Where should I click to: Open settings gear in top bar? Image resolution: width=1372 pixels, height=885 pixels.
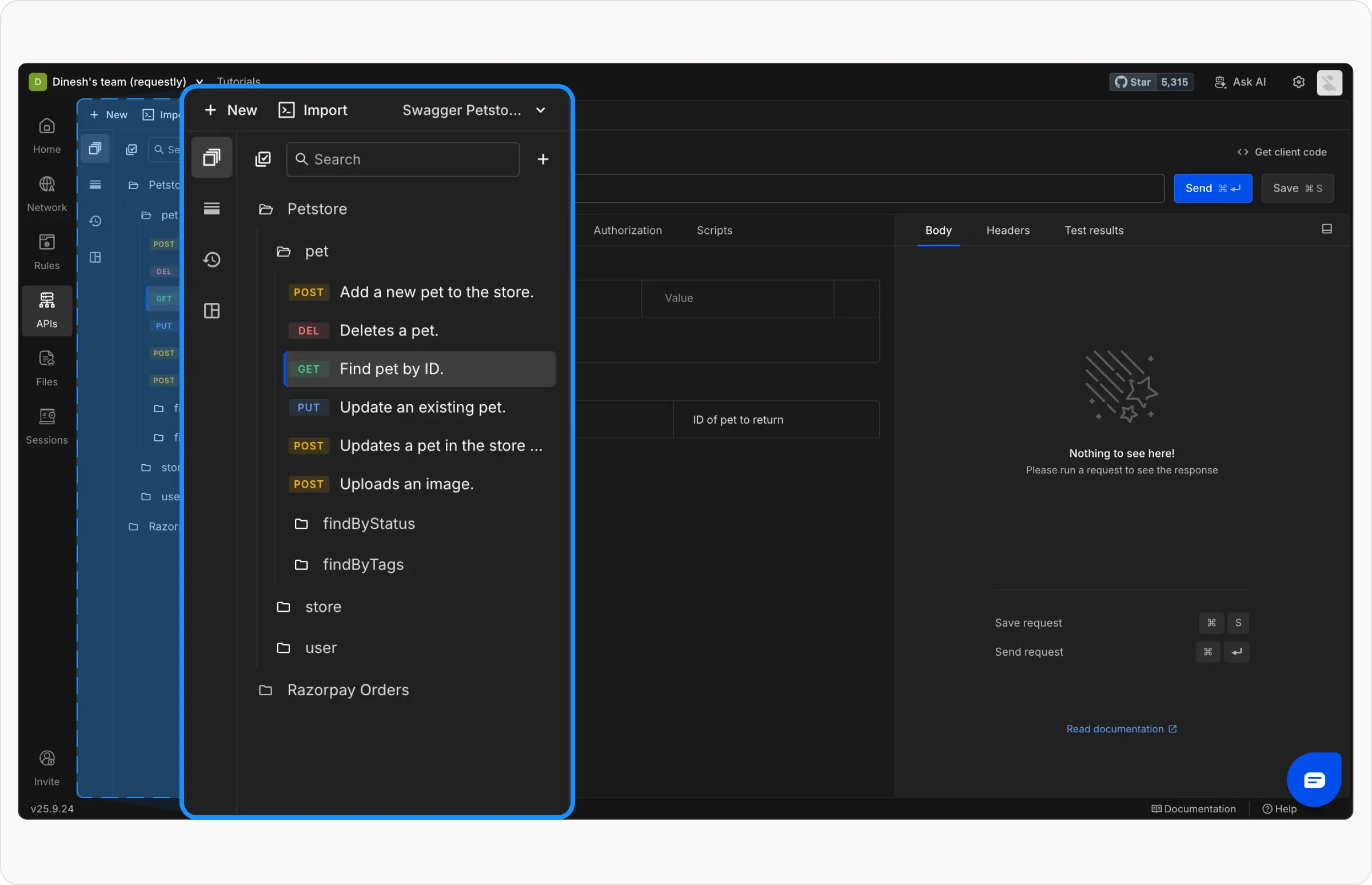click(1298, 82)
